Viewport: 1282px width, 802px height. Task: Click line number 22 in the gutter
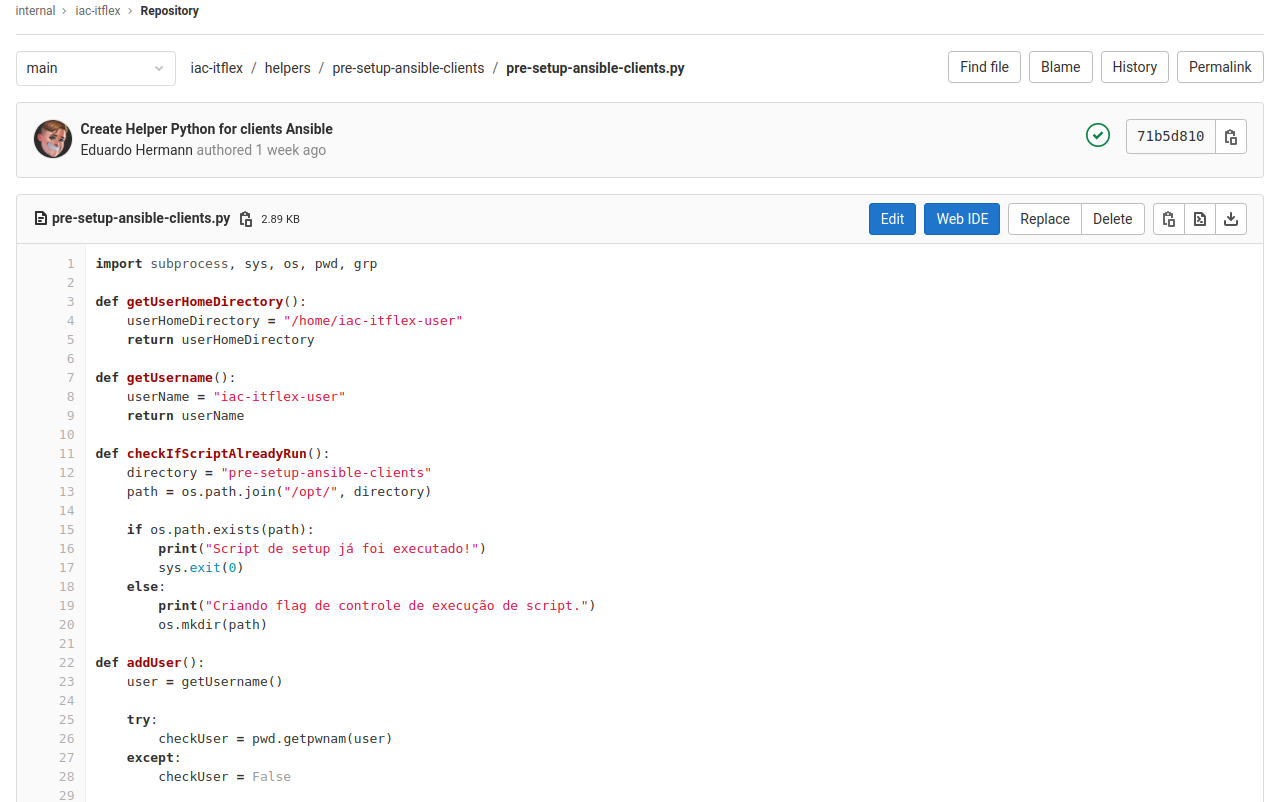67,663
